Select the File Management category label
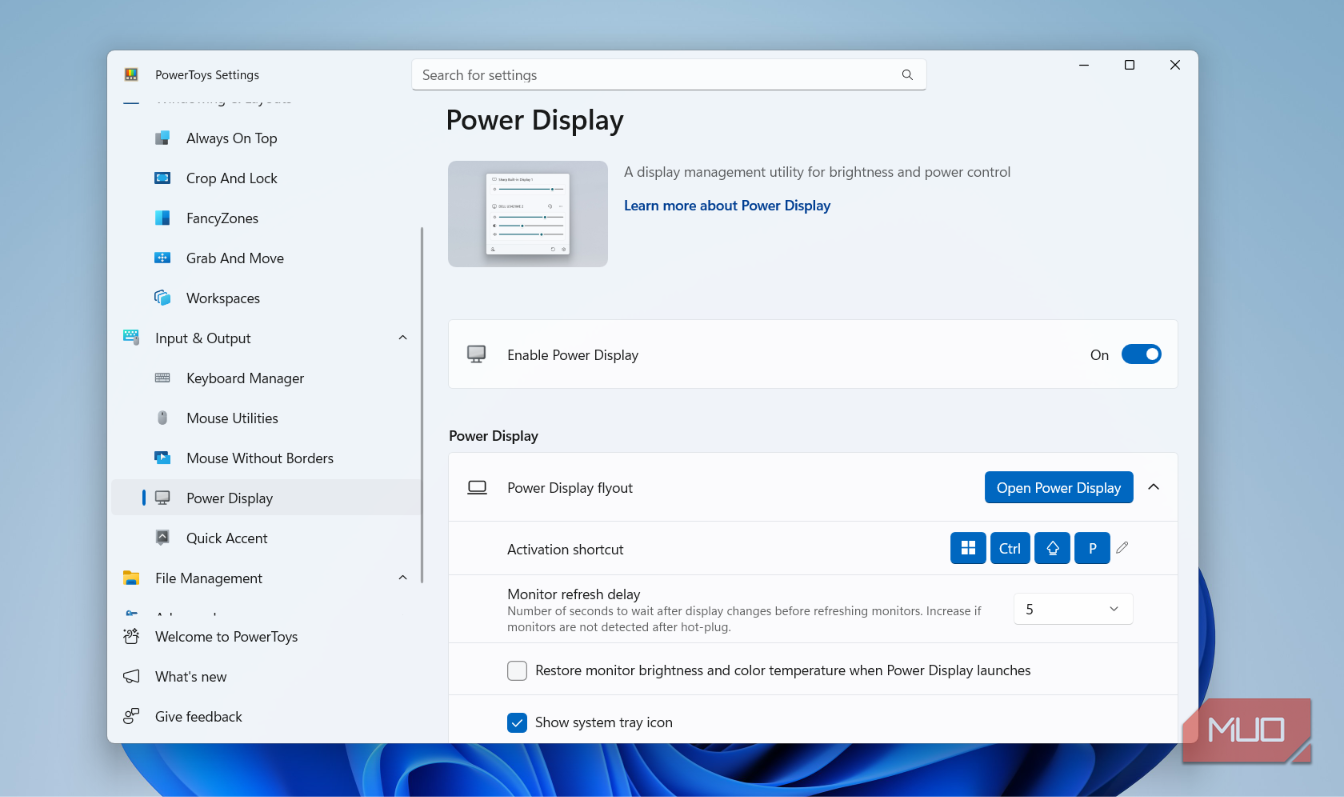Screen dimensions: 1344x797 tap(209, 578)
